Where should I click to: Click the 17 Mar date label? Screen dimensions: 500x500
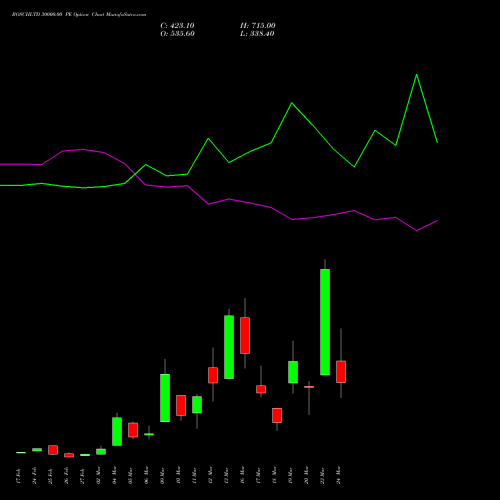[x=258, y=475]
